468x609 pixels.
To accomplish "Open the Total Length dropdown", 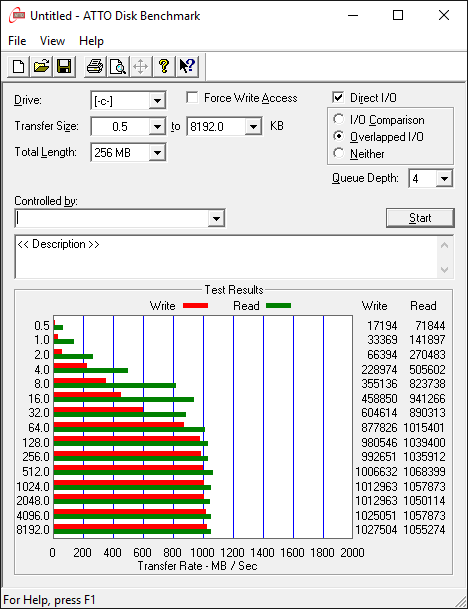I will click(157, 153).
